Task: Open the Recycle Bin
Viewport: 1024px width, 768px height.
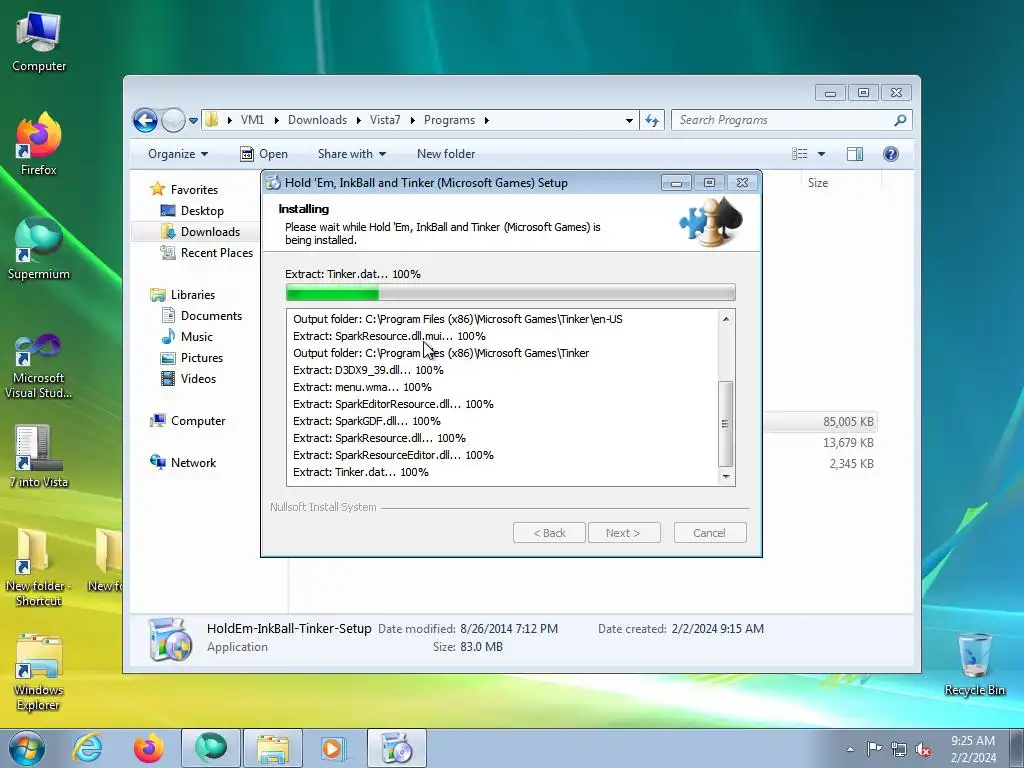Action: pos(974,665)
